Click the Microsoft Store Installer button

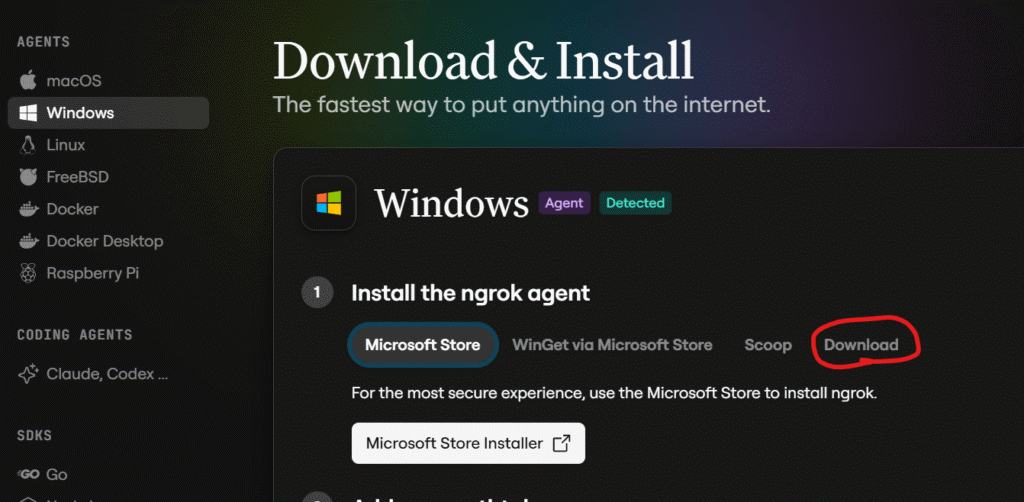tap(468, 444)
